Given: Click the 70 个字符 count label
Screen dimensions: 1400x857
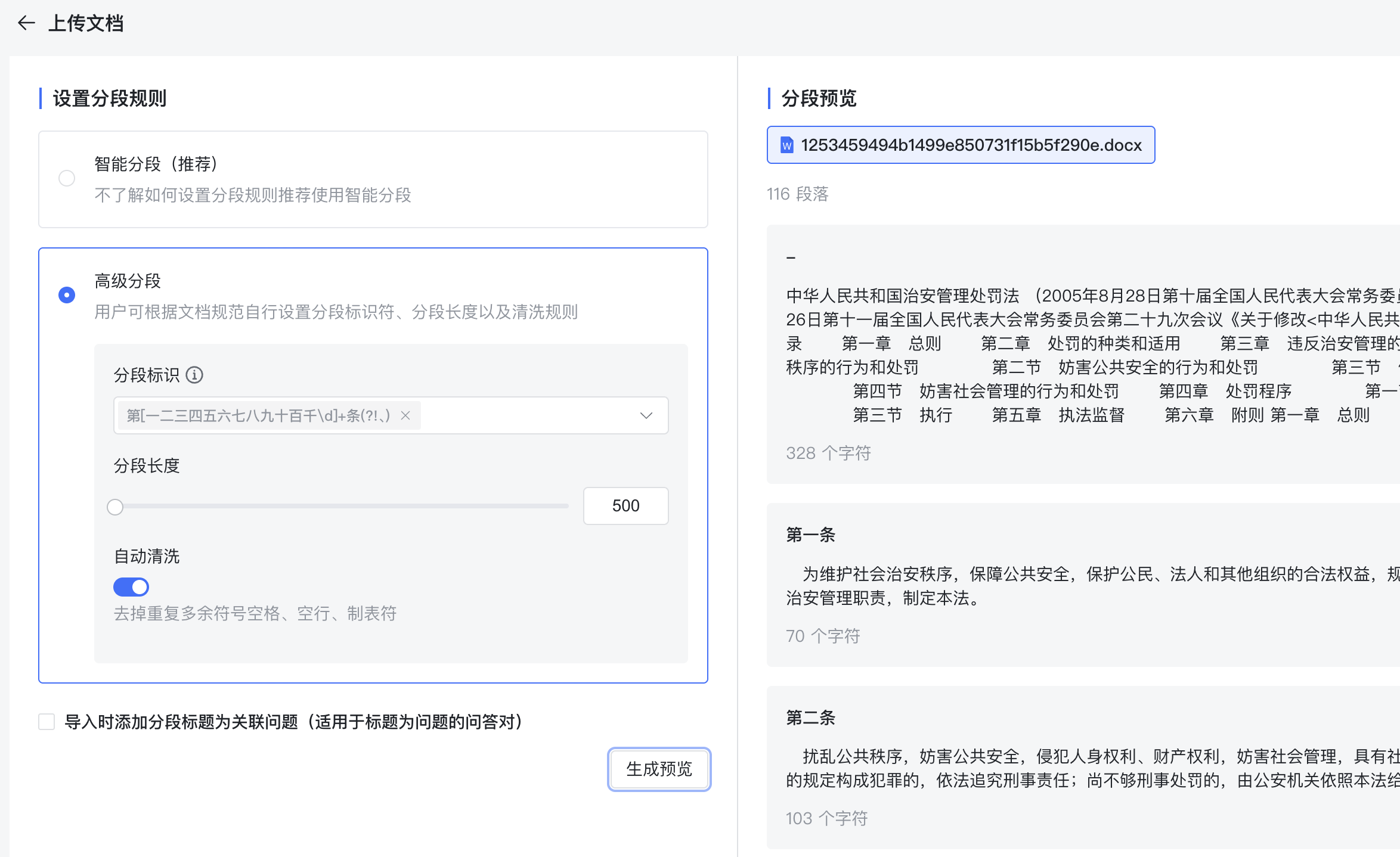Looking at the screenshot, I should point(823,636).
